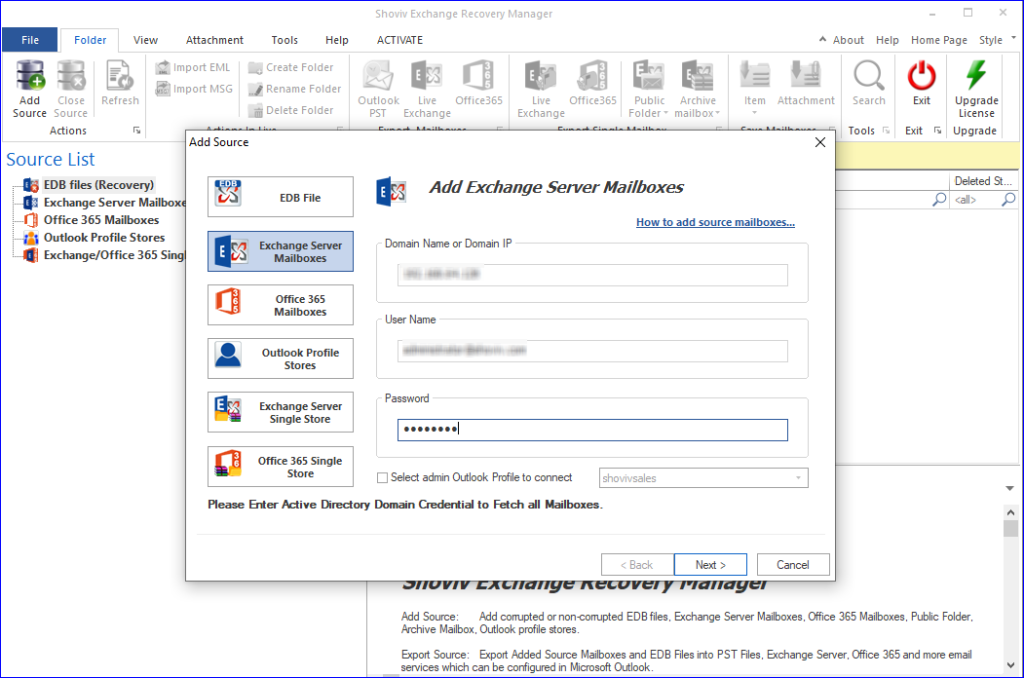Screen dimensions: 1024x678
Task: Click Live Exchange in Export Mailboxes group
Action: coord(427,89)
